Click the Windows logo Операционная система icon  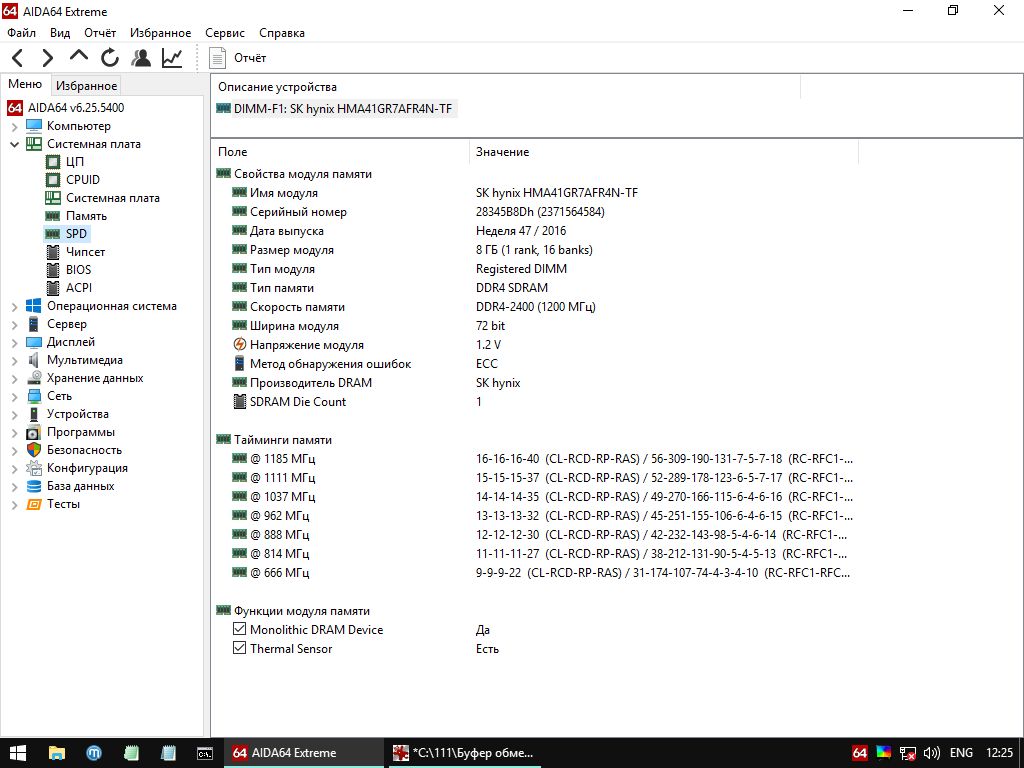pyautogui.click(x=34, y=306)
